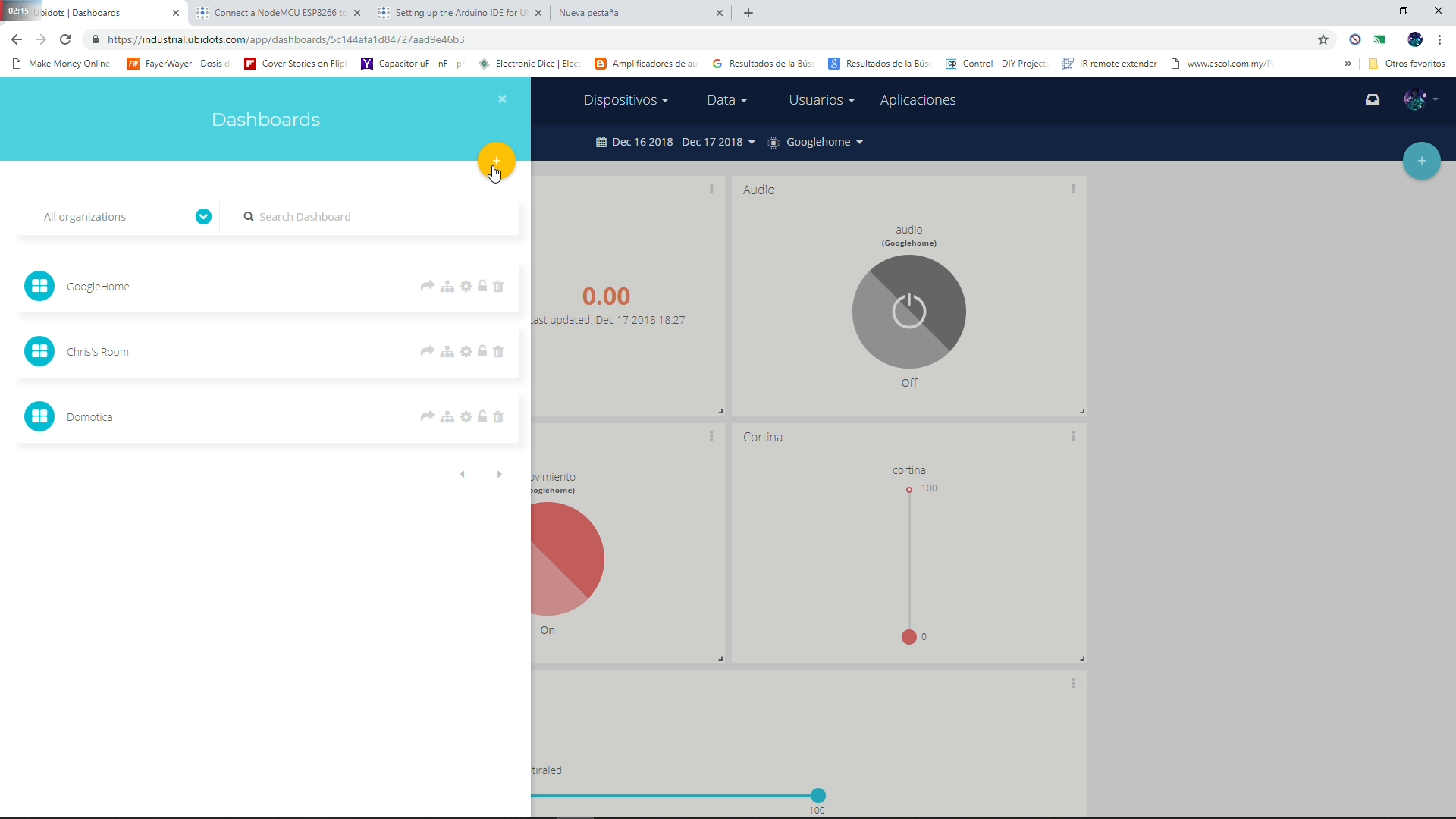1456x819 pixels.
Task: Toggle the lock on Chris's Room dashboard
Action: (x=482, y=351)
